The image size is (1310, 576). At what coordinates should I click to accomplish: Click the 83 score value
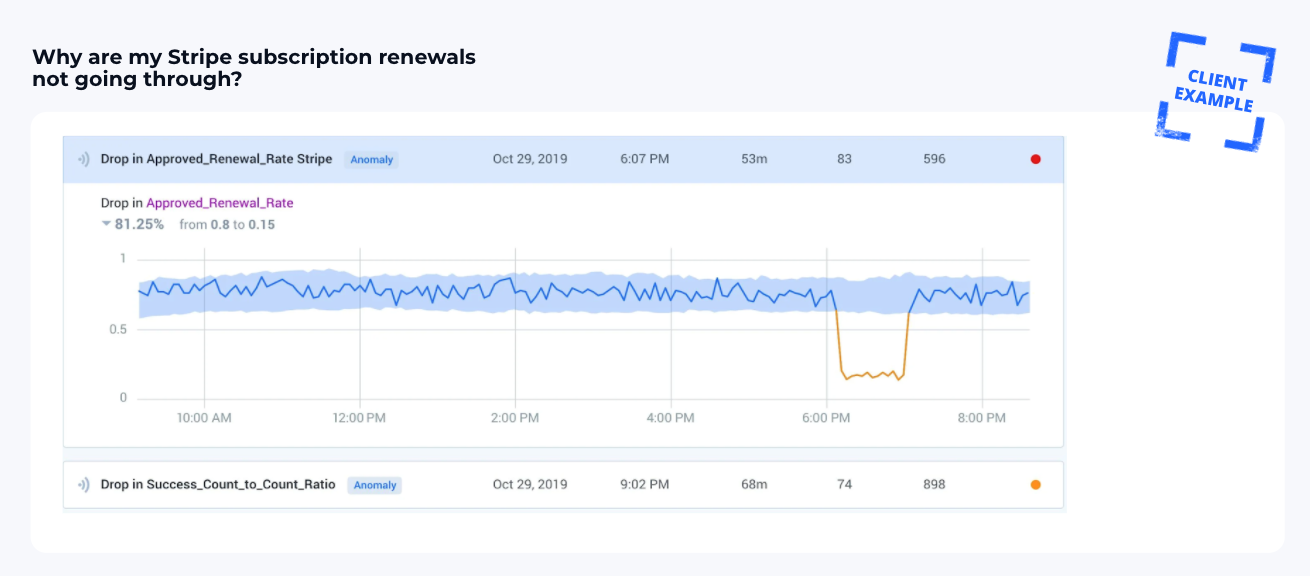[844, 159]
